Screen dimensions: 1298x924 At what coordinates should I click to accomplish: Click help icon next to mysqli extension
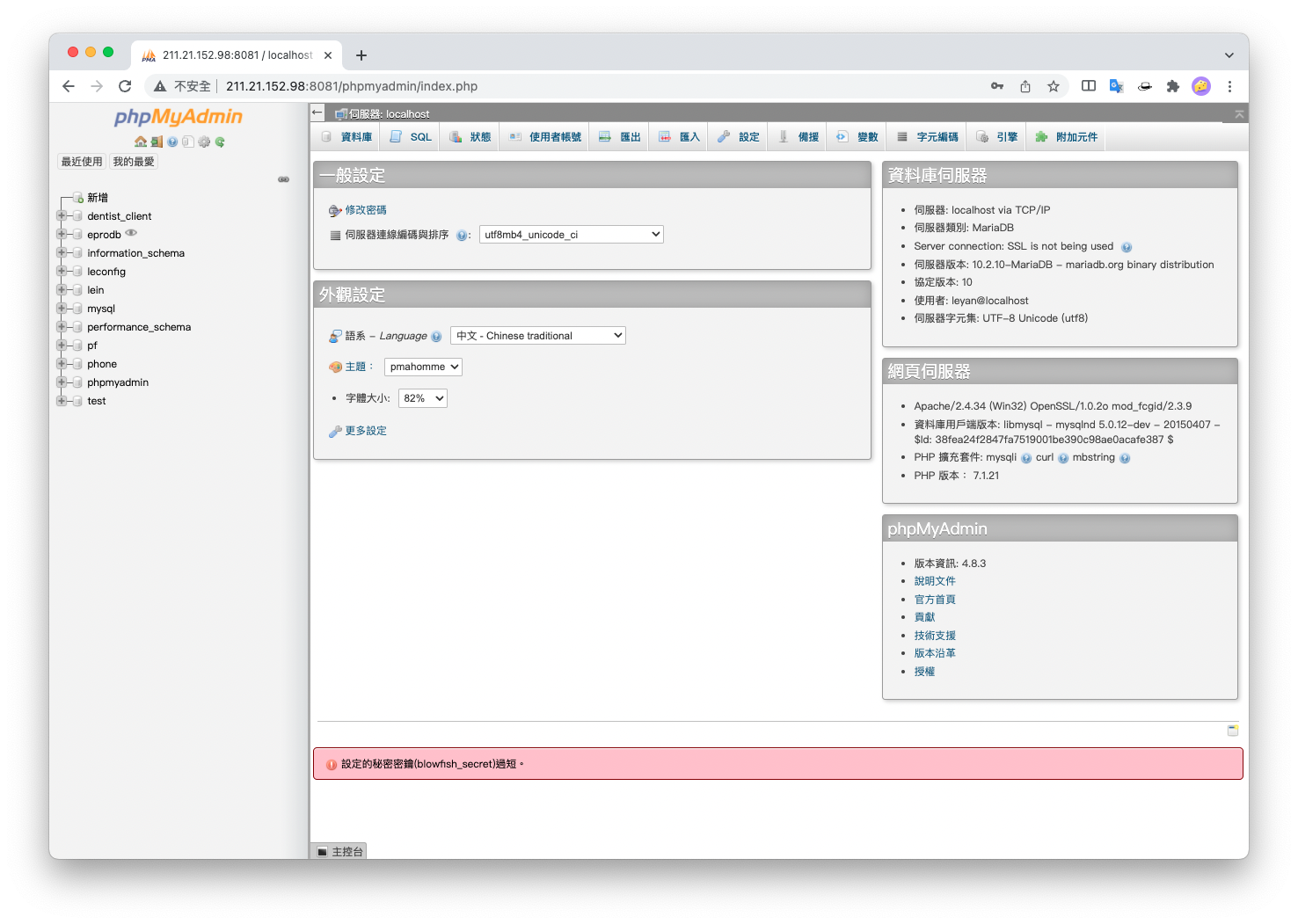pyautogui.click(x=1026, y=458)
